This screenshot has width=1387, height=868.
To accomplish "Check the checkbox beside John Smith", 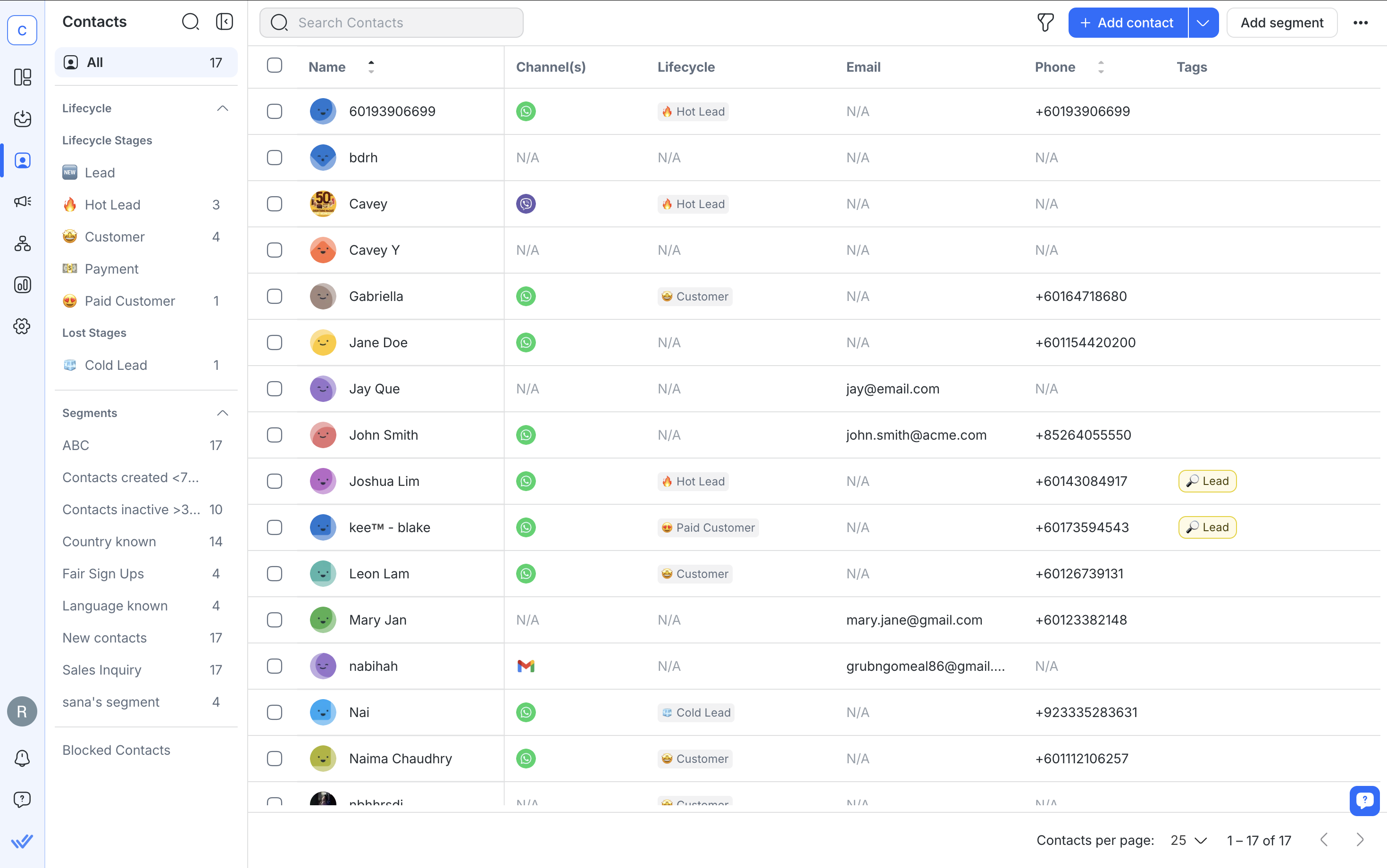I will (275, 434).
